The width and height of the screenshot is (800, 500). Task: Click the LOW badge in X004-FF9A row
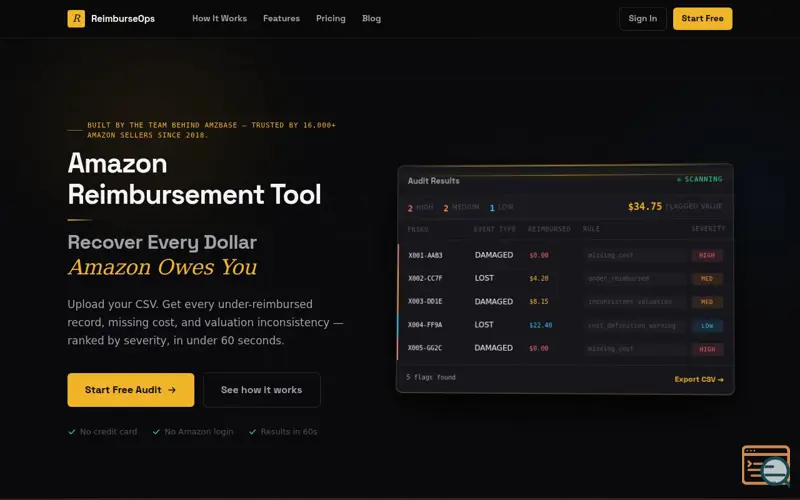pos(707,326)
